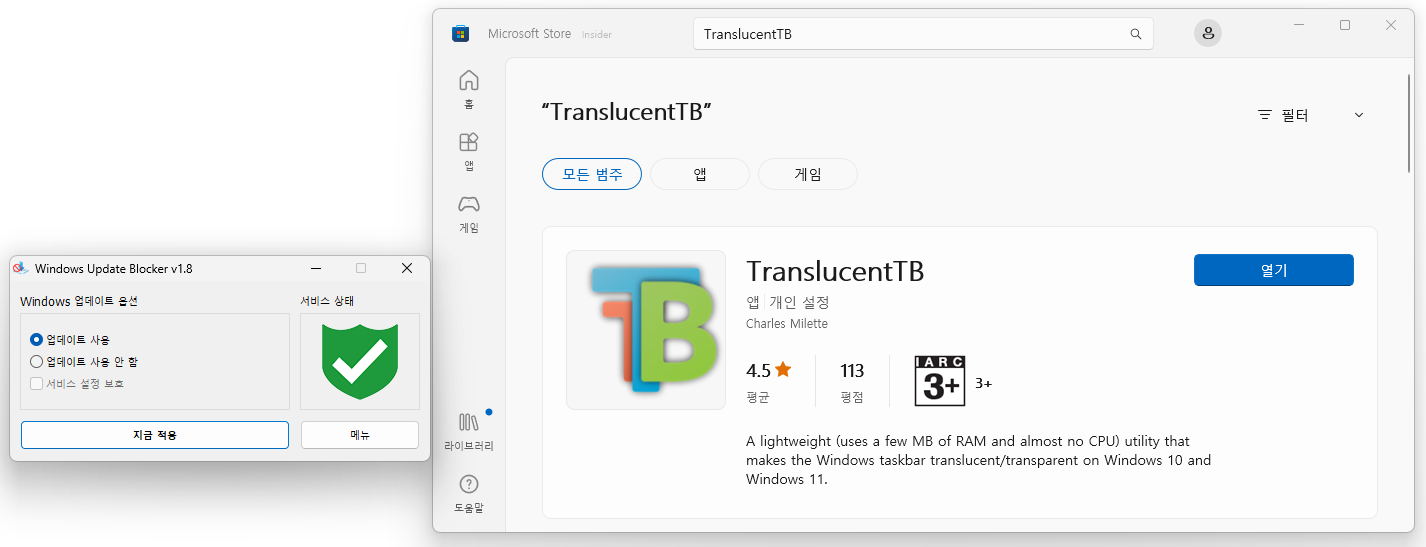Open the user account profile icon

coord(1208,34)
